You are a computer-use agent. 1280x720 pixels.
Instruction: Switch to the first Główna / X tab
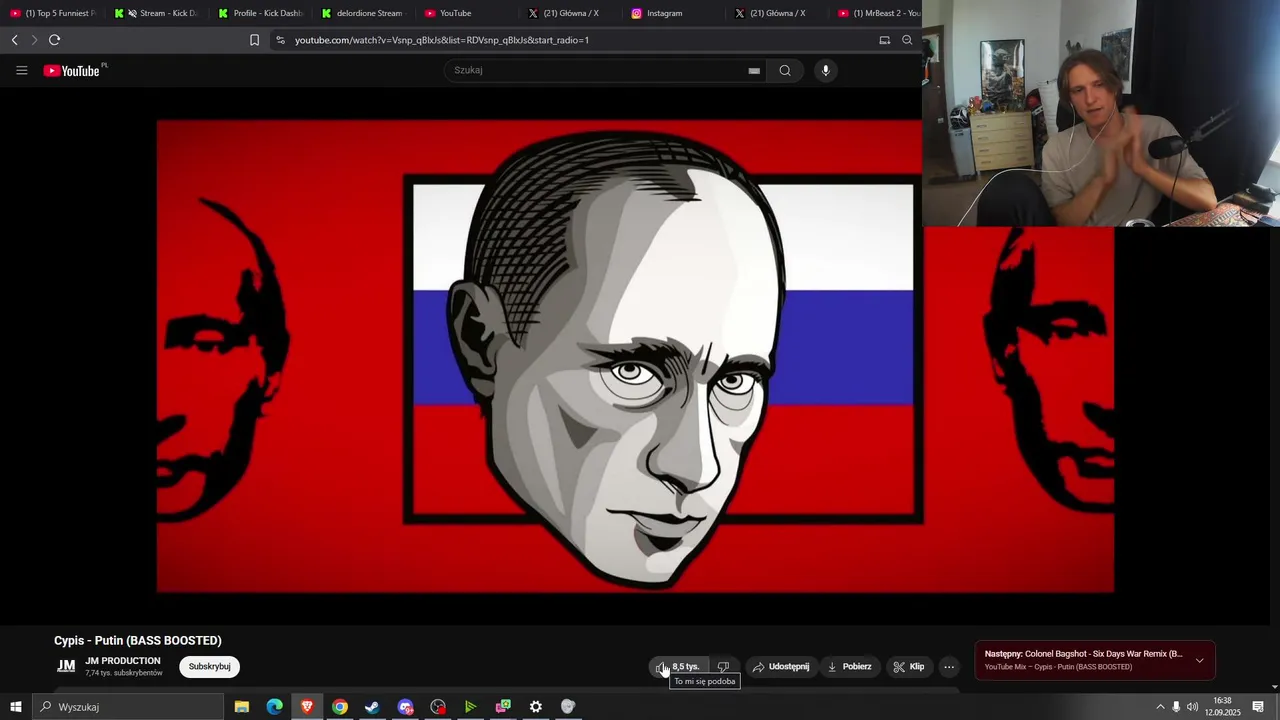(x=570, y=13)
